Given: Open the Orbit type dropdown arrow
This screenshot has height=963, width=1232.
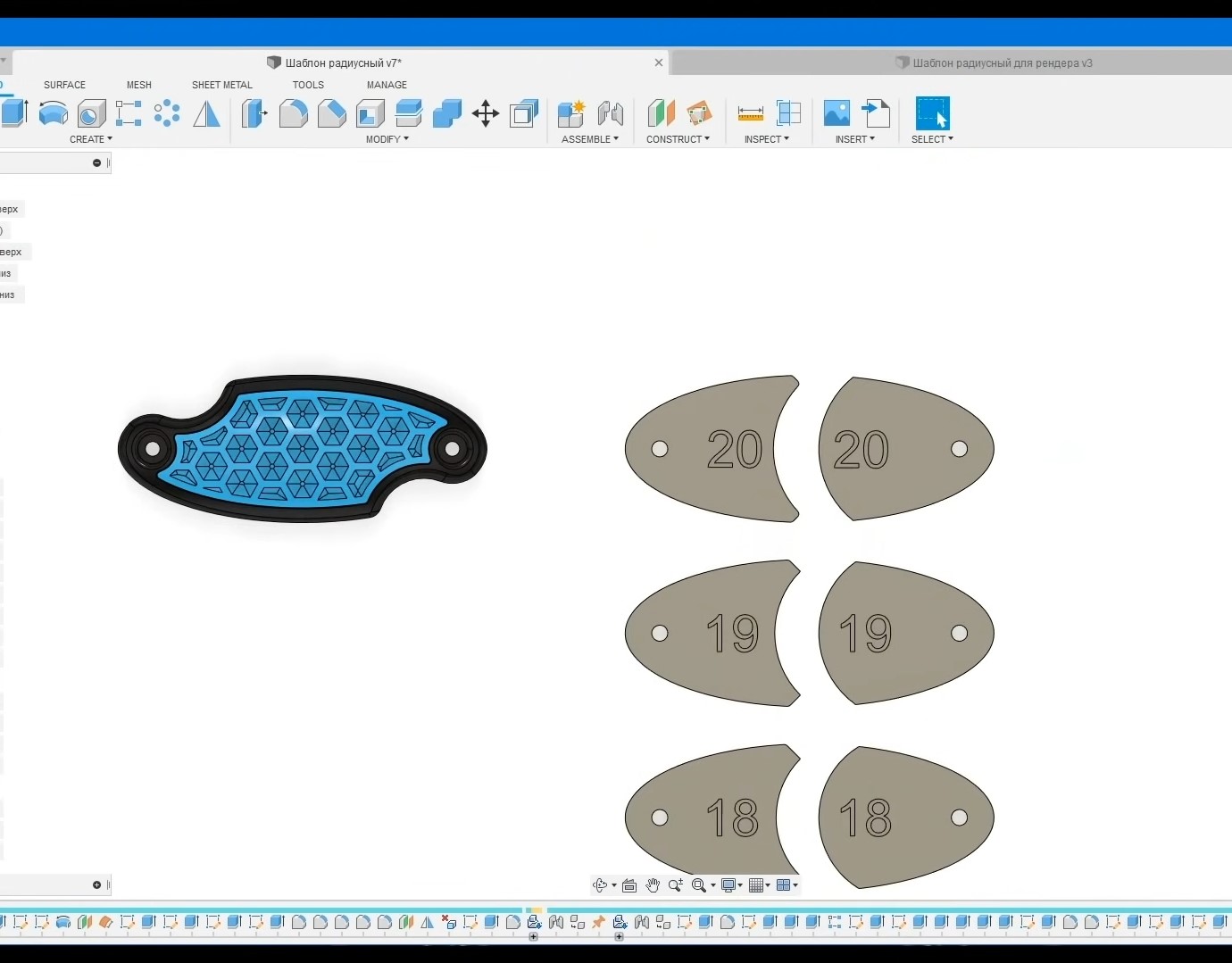Looking at the screenshot, I should coord(614,885).
